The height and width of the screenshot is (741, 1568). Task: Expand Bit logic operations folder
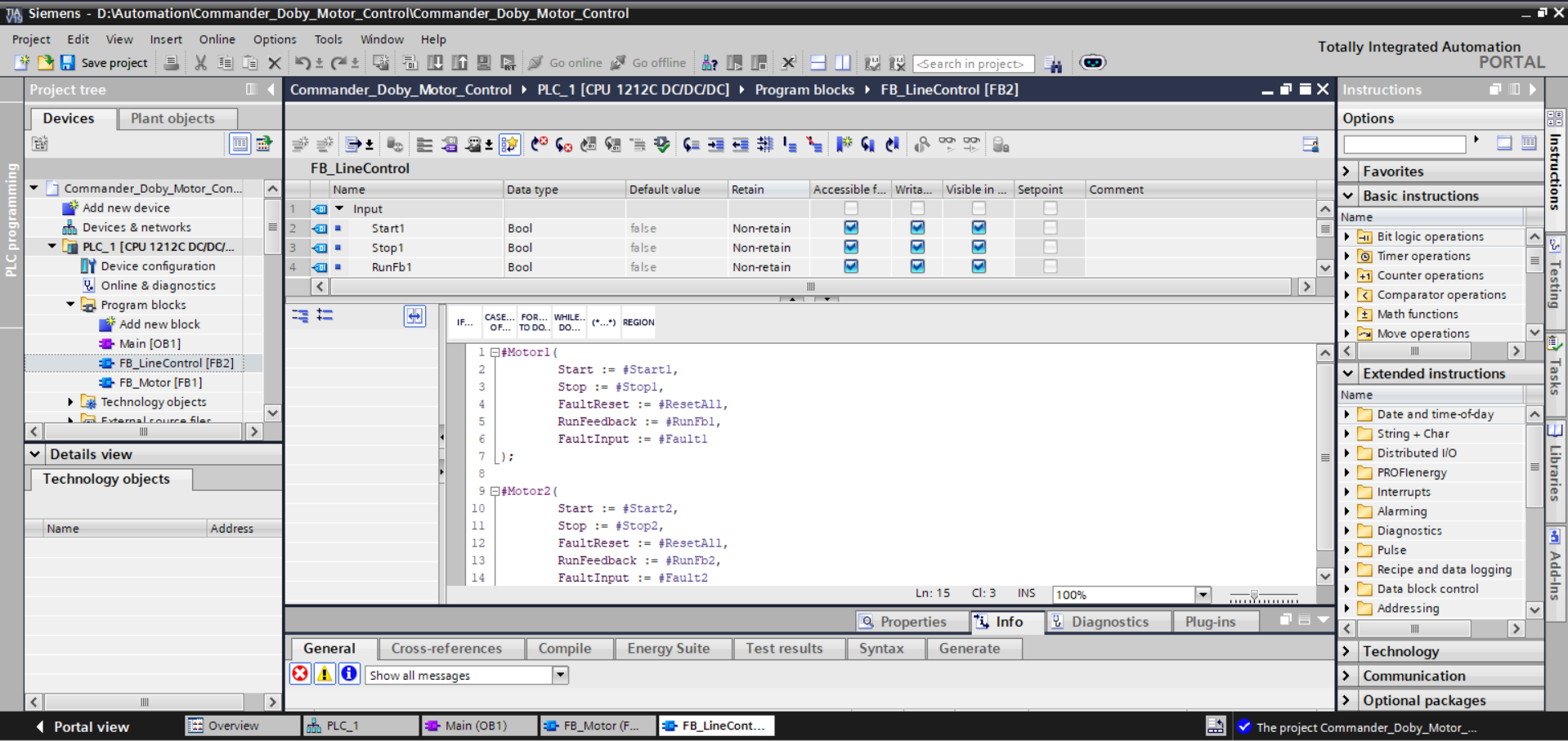point(1347,236)
